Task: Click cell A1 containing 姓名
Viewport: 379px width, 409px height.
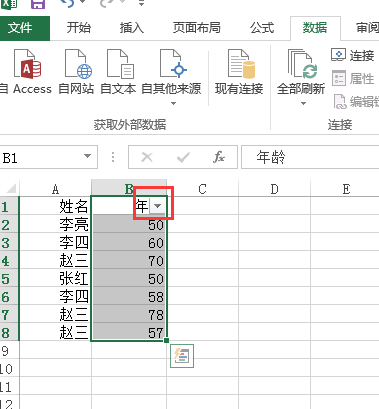Action: (x=55, y=206)
